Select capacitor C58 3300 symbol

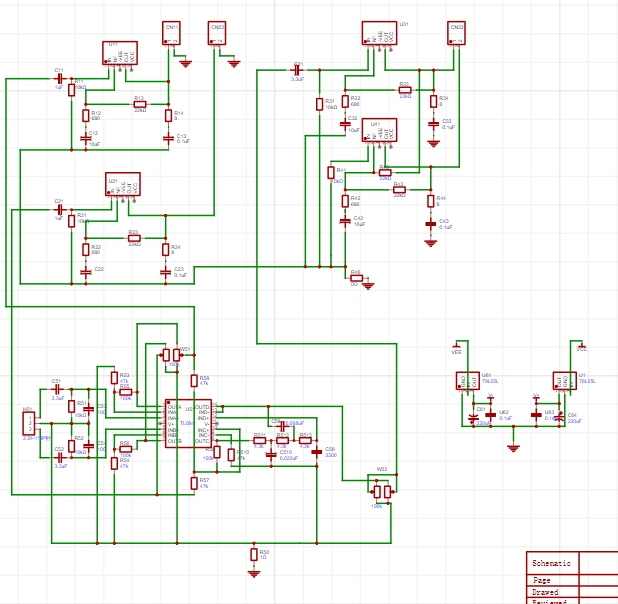(x=317, y=452)
